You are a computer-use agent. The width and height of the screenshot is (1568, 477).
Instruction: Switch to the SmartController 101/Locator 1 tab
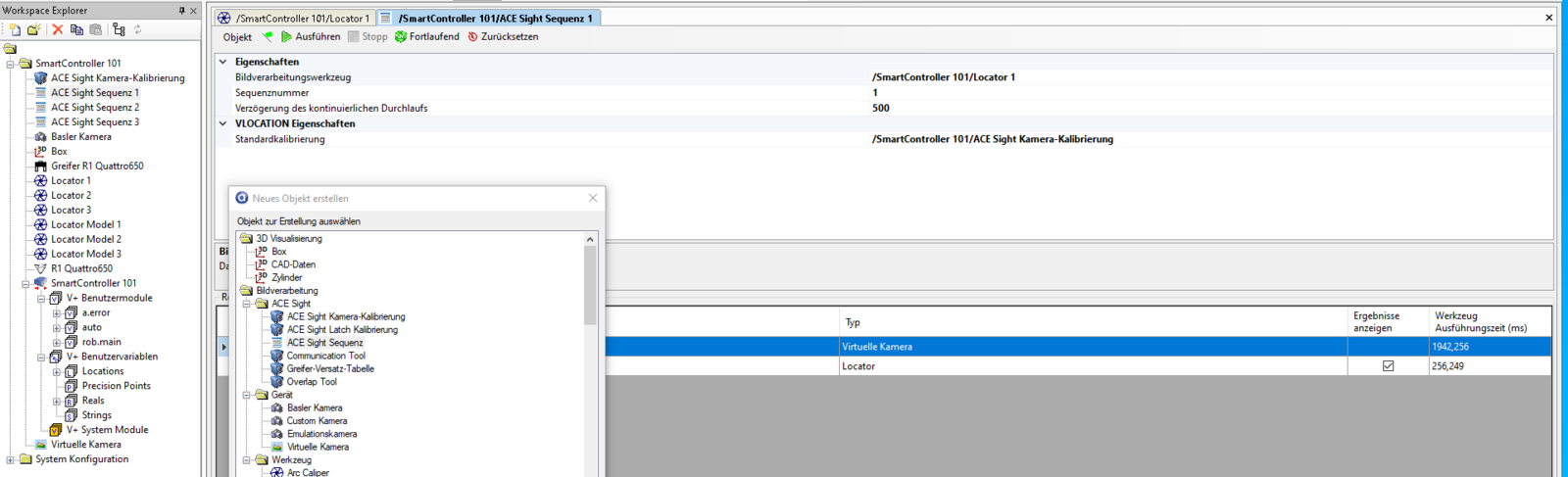coord(295,18)
